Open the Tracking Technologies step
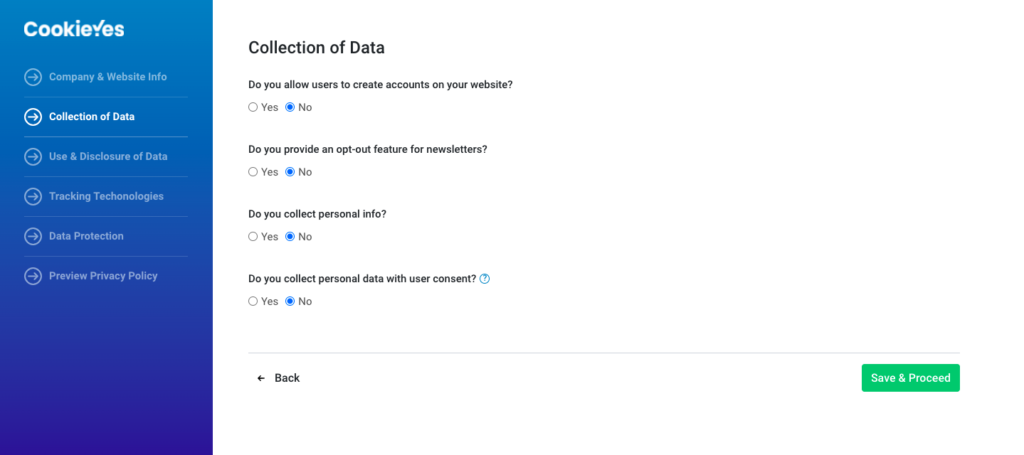Viewport: 1024px width, 455px height. pyautogui.click(x=106, y=197)
